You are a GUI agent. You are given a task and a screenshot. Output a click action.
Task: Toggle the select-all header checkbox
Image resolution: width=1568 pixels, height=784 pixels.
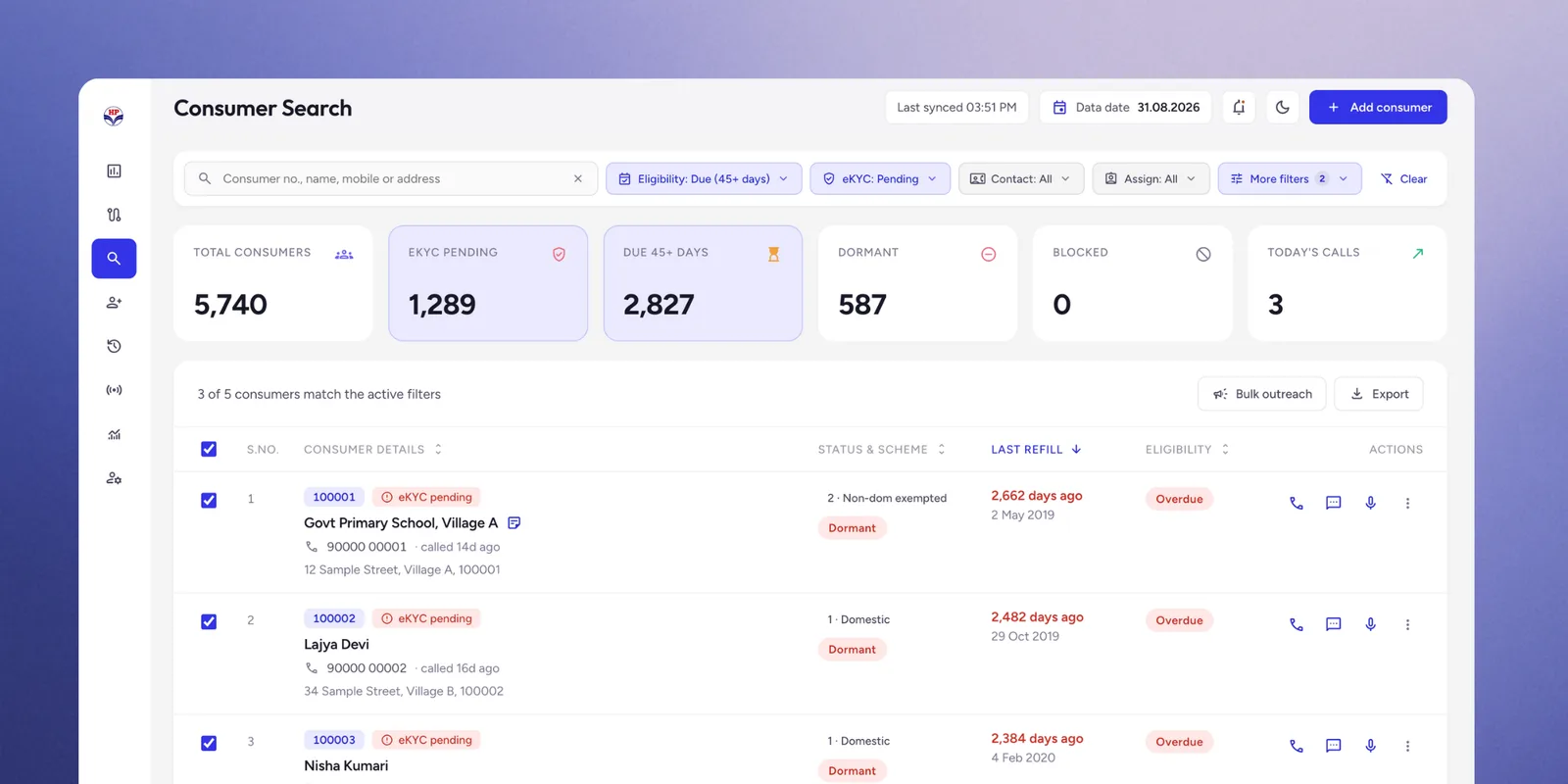(x=209, y=449)
